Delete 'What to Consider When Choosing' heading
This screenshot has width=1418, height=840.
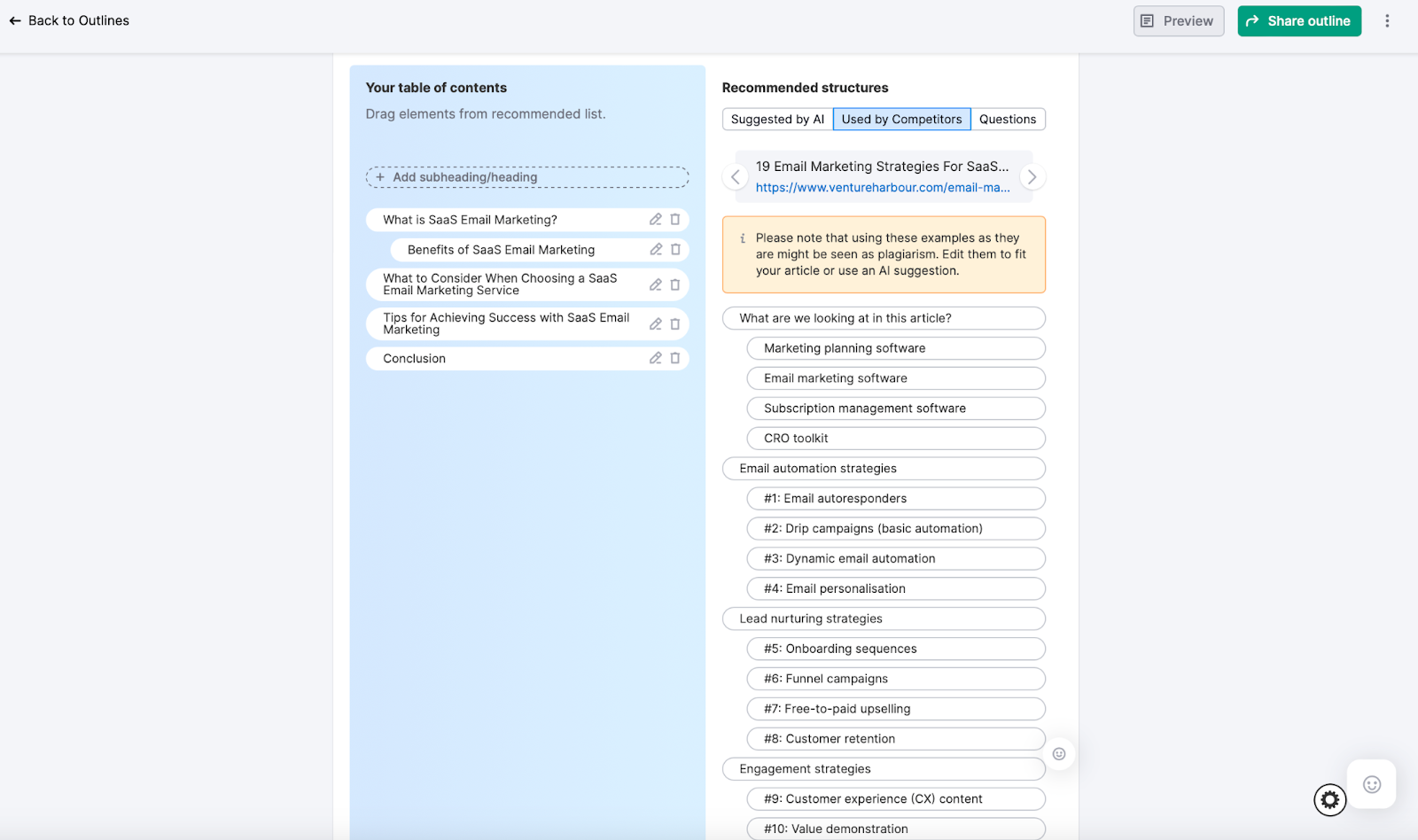pyautogui.click(x=675, y=284)
